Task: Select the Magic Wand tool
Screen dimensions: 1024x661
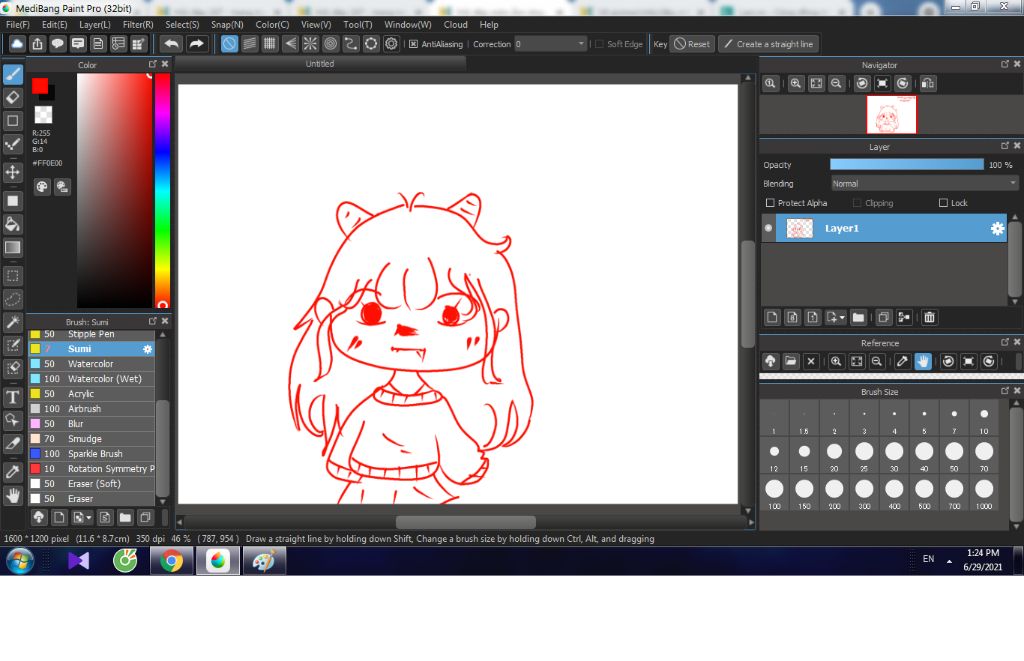Action: pyautogui.click(x=13, y=322)
